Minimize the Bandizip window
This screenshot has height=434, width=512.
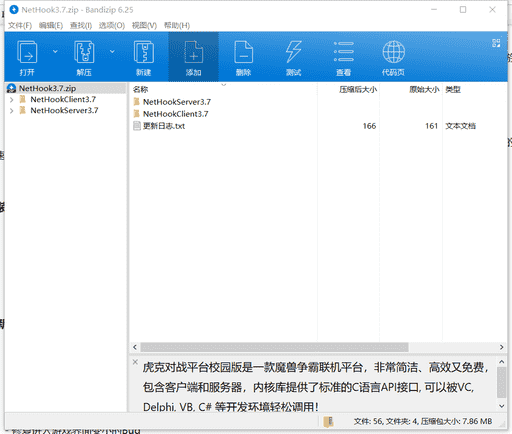click(434, 10)
